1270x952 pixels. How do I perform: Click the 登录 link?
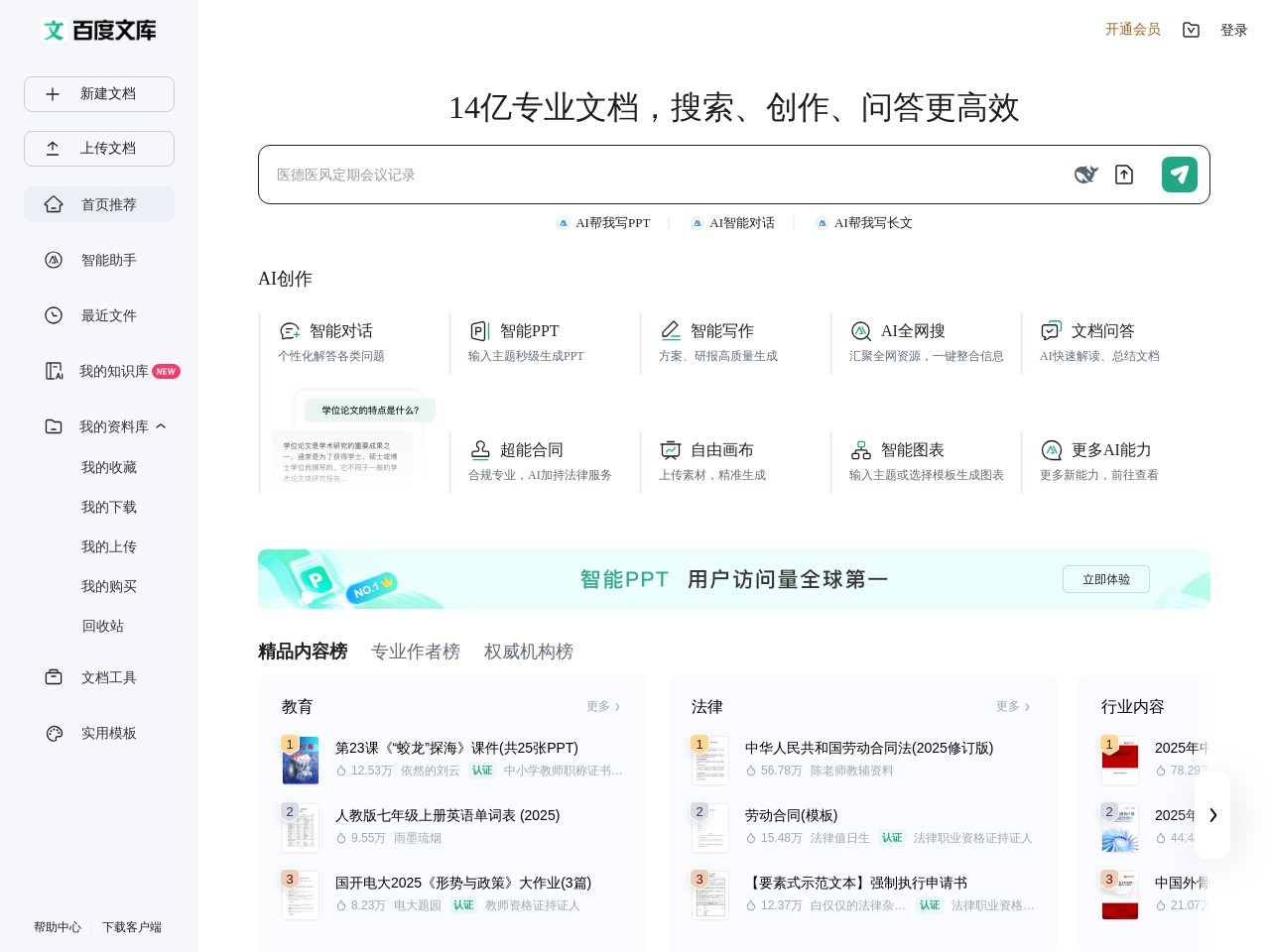(1234, 30)
